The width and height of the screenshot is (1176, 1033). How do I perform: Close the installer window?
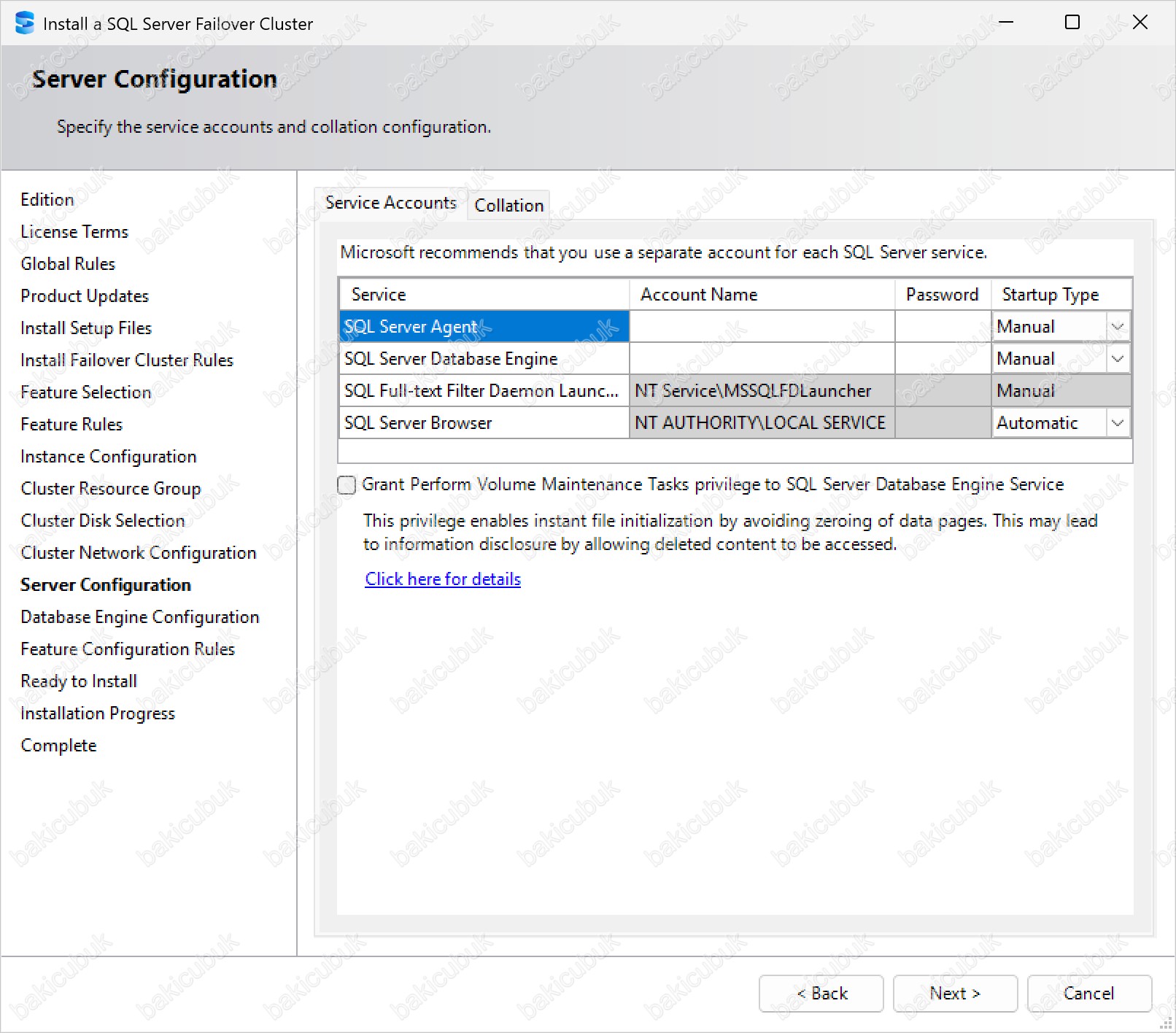click(x=1140, y=23)
